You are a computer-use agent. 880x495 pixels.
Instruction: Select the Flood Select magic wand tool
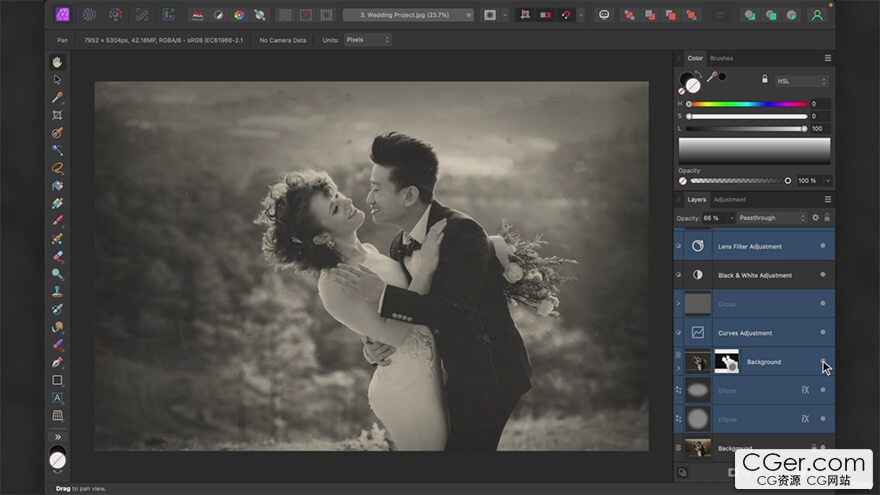57,150
